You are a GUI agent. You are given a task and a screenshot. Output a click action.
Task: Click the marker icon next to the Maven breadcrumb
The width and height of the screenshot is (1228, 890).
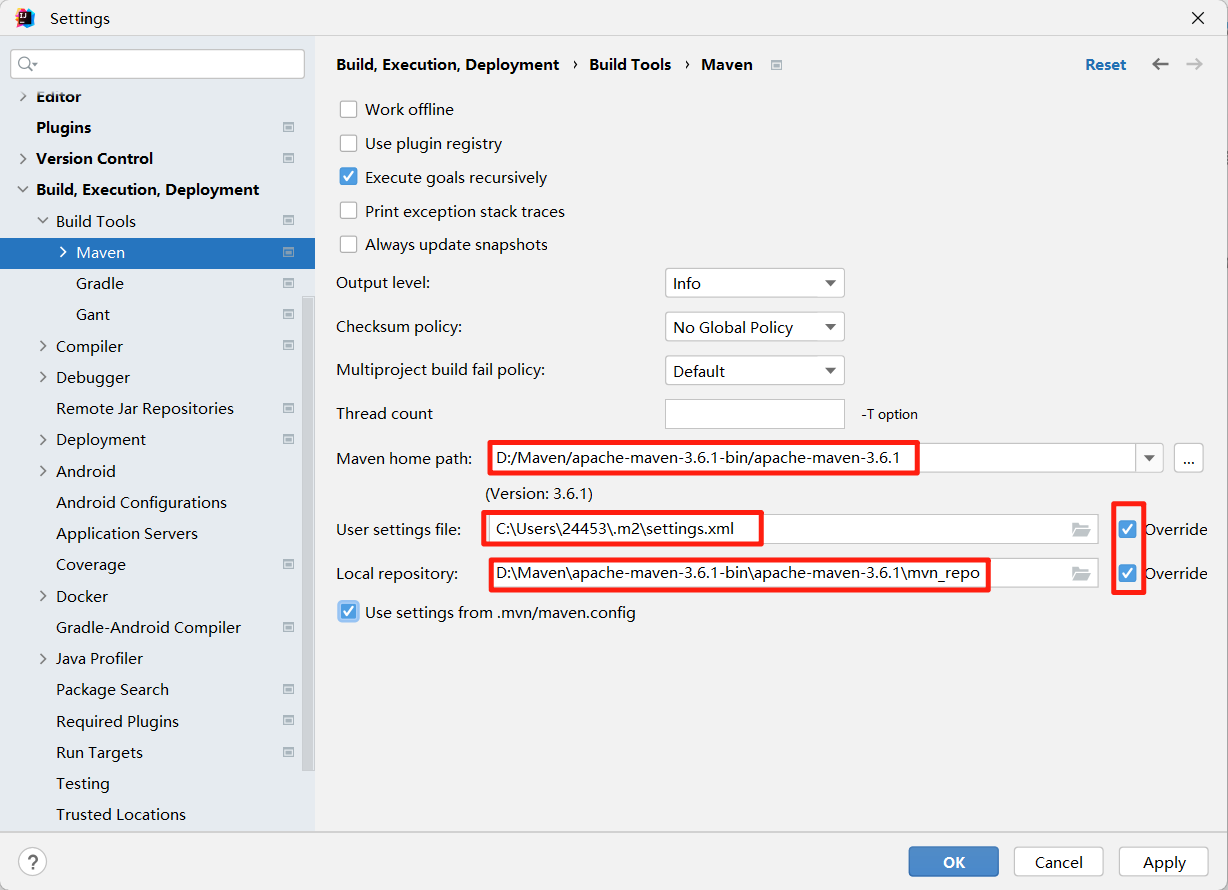pyautogui.click(x=776, y=65)
